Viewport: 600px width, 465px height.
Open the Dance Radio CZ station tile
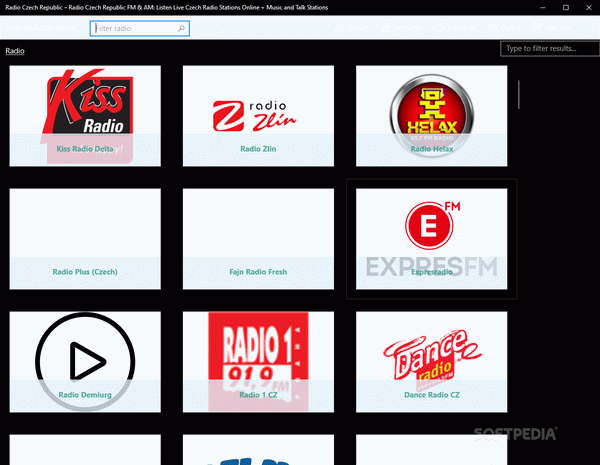coord(432,362)
